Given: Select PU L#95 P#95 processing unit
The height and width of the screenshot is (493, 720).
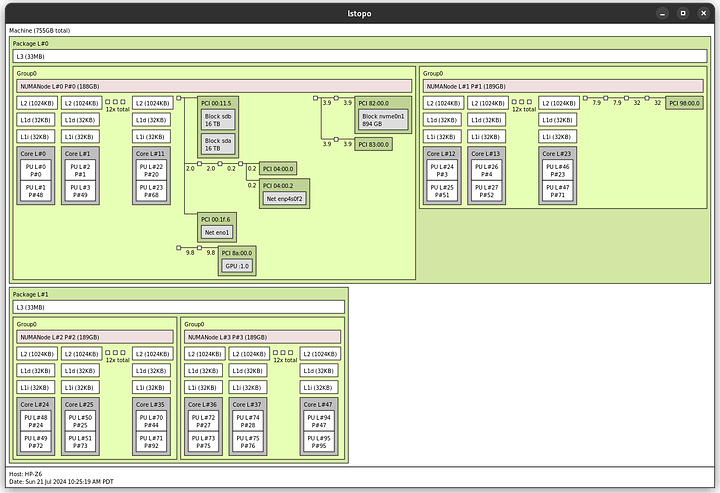Looking at the screenshot, I should (318, 441).
